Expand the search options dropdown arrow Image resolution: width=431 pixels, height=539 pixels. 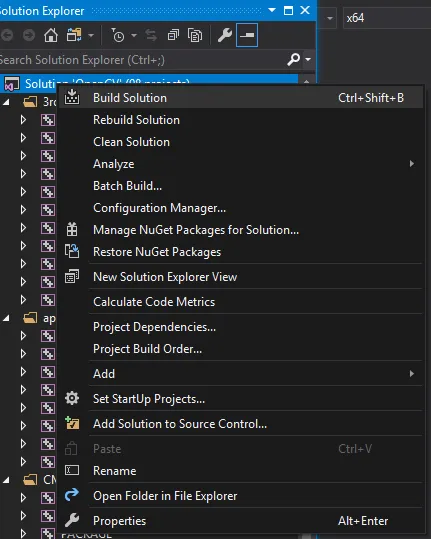point(308,59)
